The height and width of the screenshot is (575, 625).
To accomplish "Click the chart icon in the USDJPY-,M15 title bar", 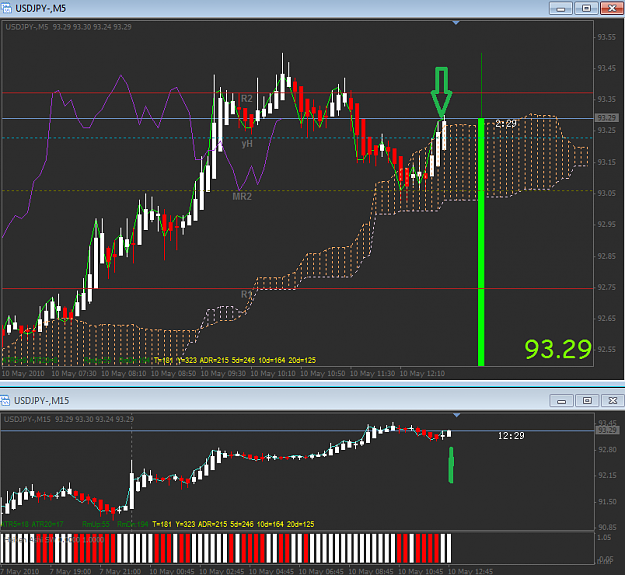I will coord(5,400).
